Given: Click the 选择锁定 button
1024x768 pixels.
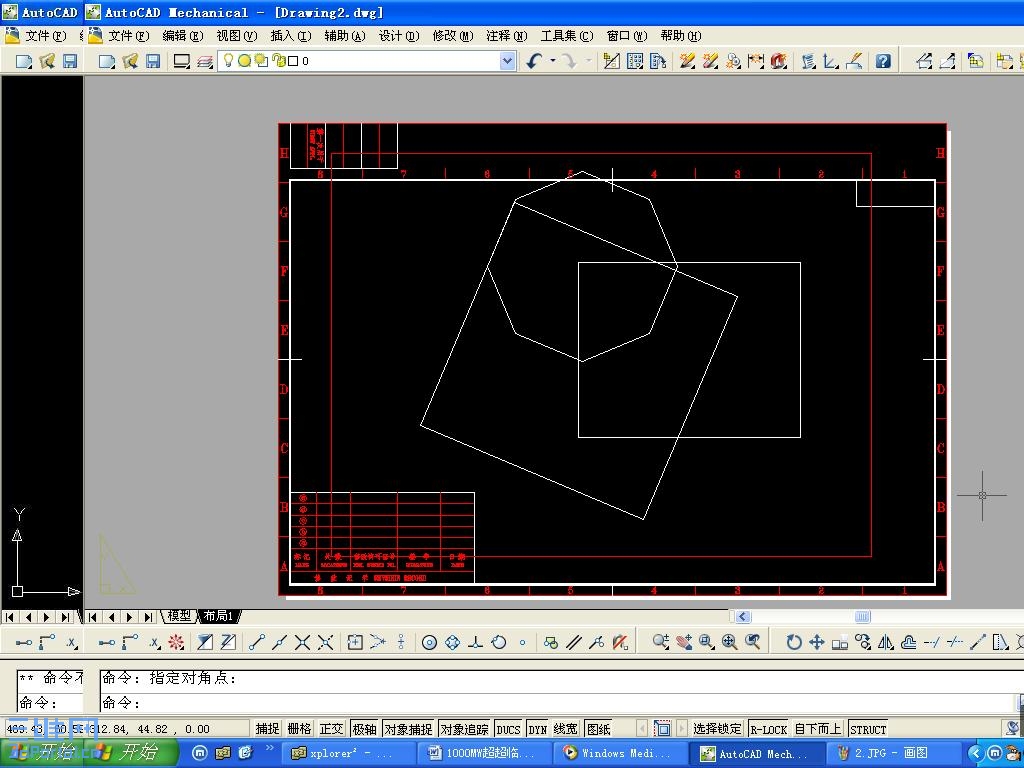Looking at the screenshot, I should pos(717,728).
